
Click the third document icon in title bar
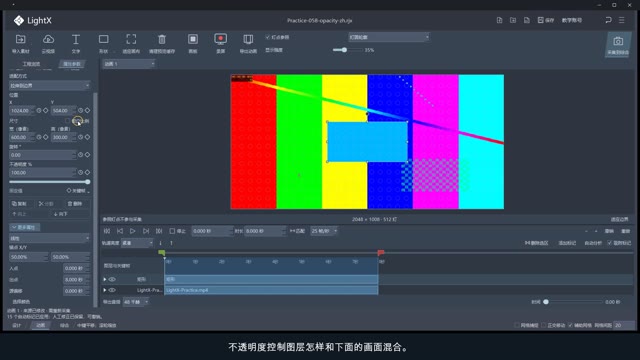coord(527,20)
